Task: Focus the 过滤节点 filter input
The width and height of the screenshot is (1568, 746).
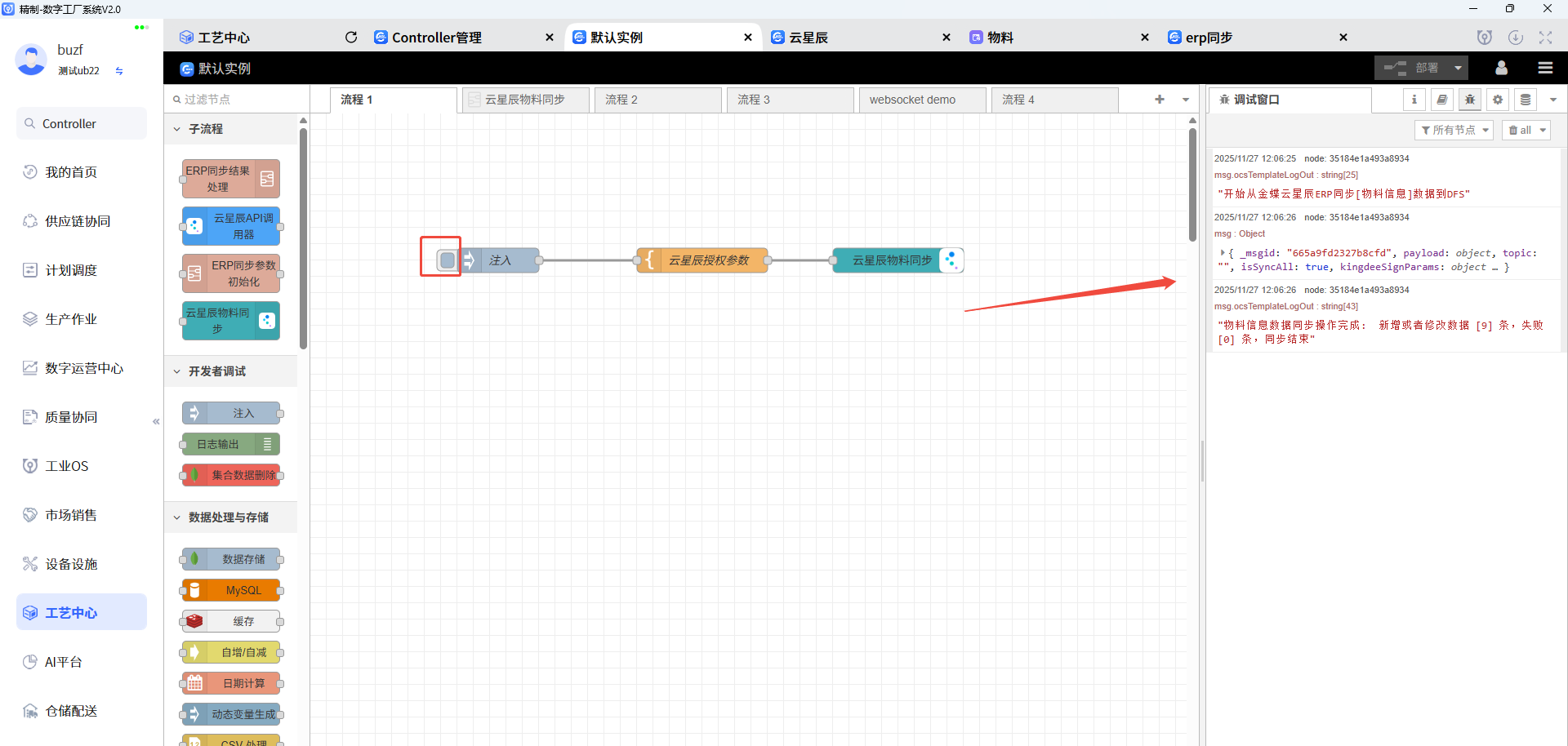Action: [x=237, y=100]
